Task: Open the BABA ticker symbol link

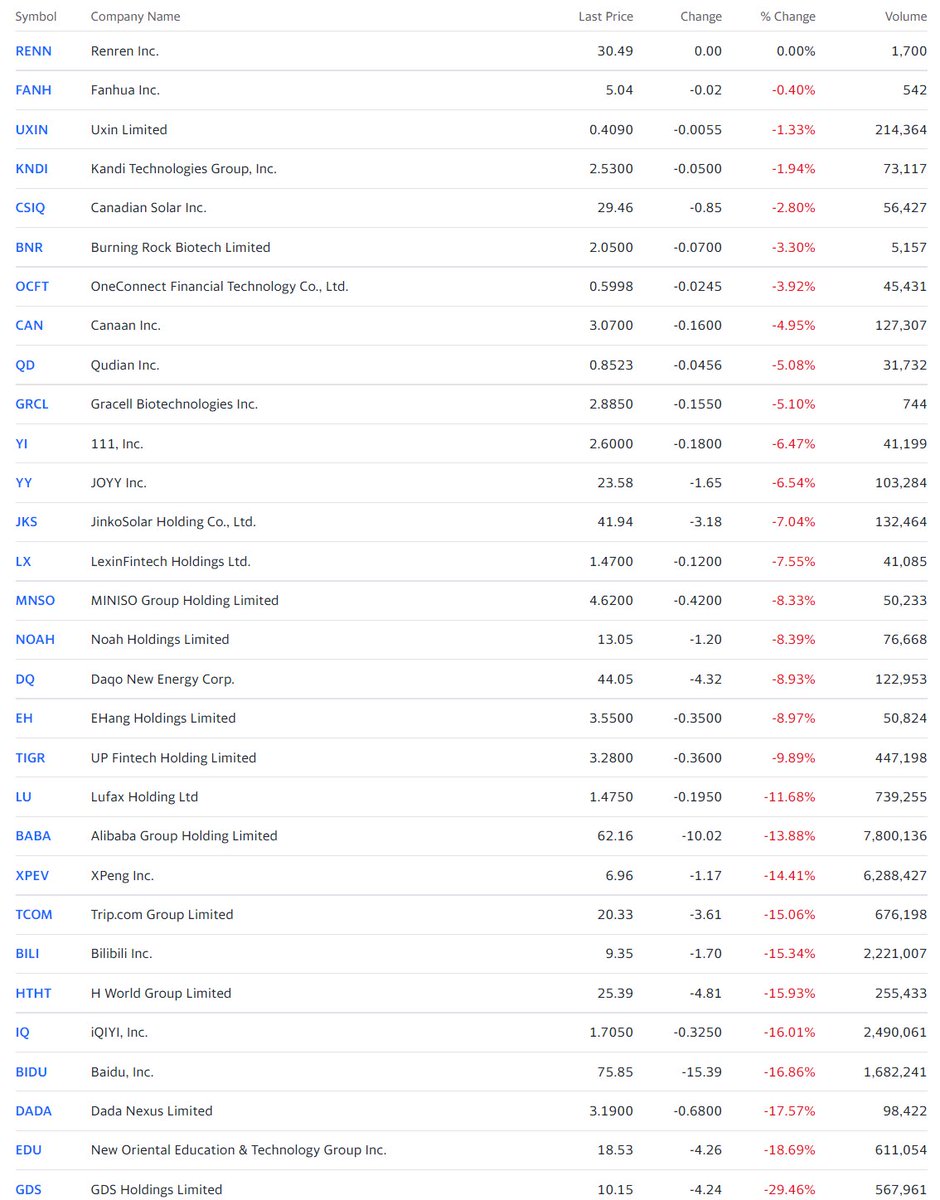Action: point(33,835)
